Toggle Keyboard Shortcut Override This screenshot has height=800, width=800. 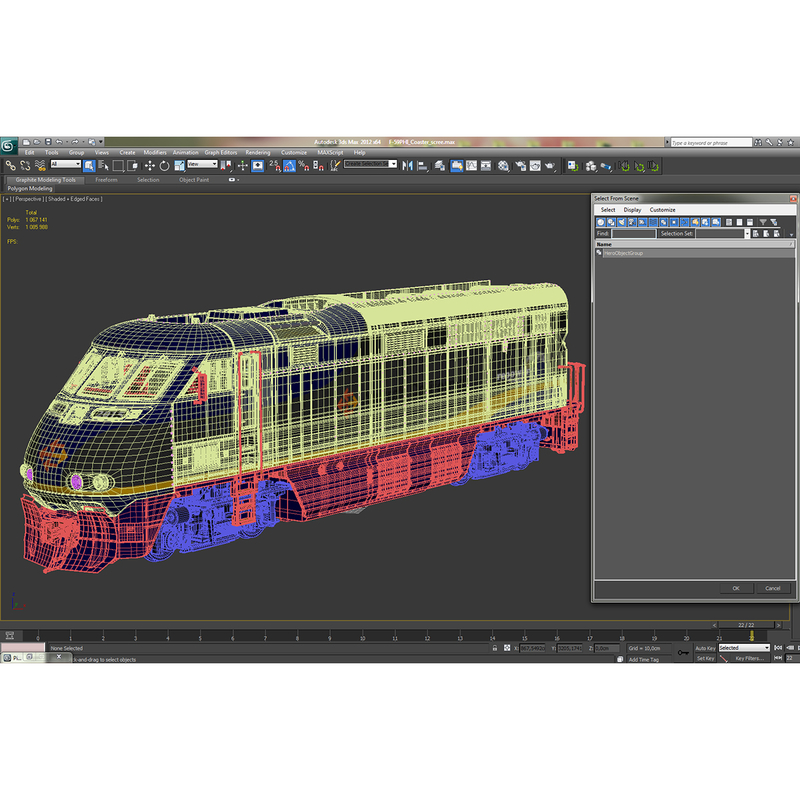258,166
